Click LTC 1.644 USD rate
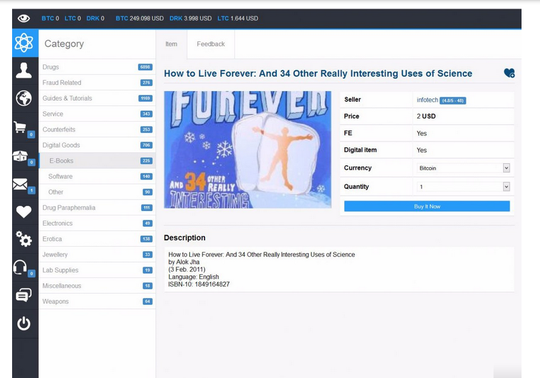Screen dimensions: 540x378 click(x=238, y=18)
